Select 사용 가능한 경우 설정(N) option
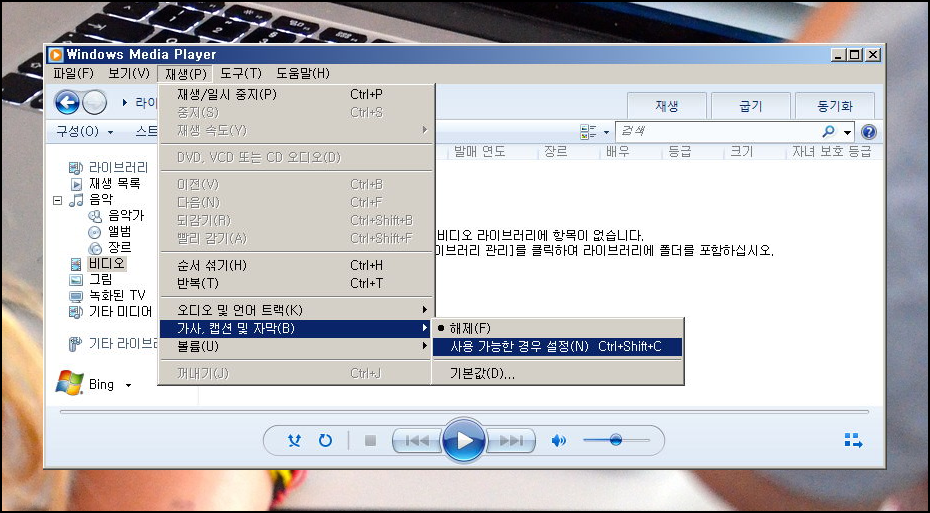Viewport: 930px width, 513px height. [x=558, y=346]
